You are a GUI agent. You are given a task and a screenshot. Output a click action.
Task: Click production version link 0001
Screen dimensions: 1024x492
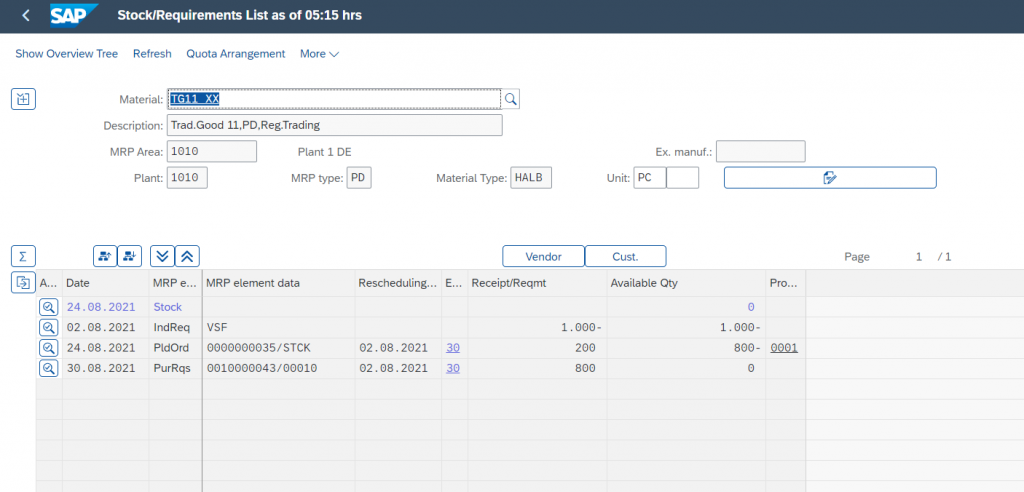pyautogui.click(x=784, y=348)
